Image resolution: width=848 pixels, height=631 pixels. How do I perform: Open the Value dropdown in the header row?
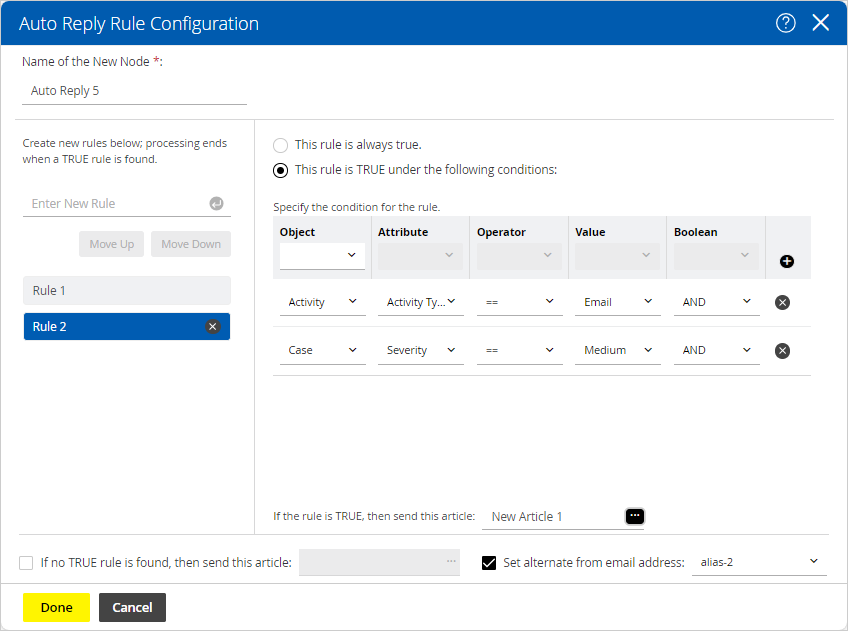click(617, 256)
